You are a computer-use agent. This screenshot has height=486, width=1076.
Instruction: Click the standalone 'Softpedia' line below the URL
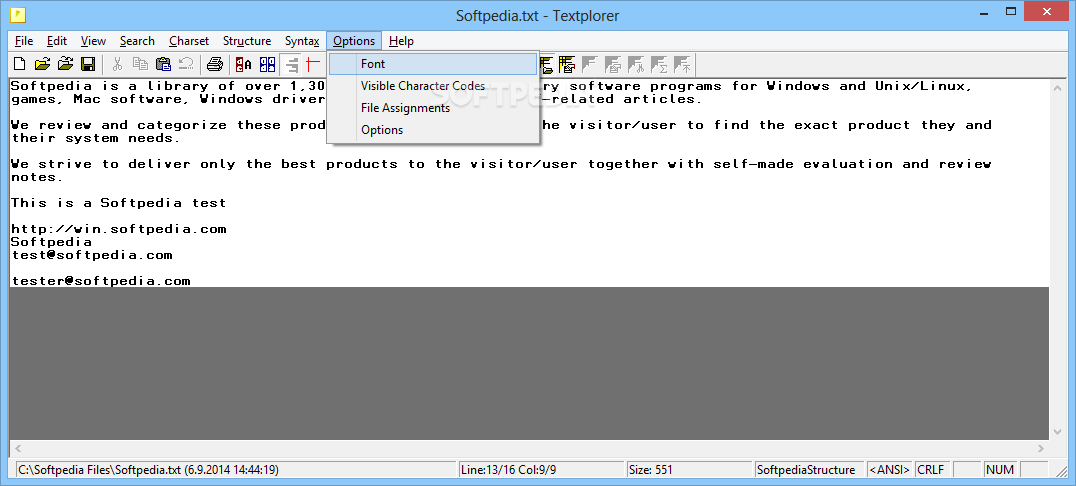pyautogui.click(x=51, y=242)
